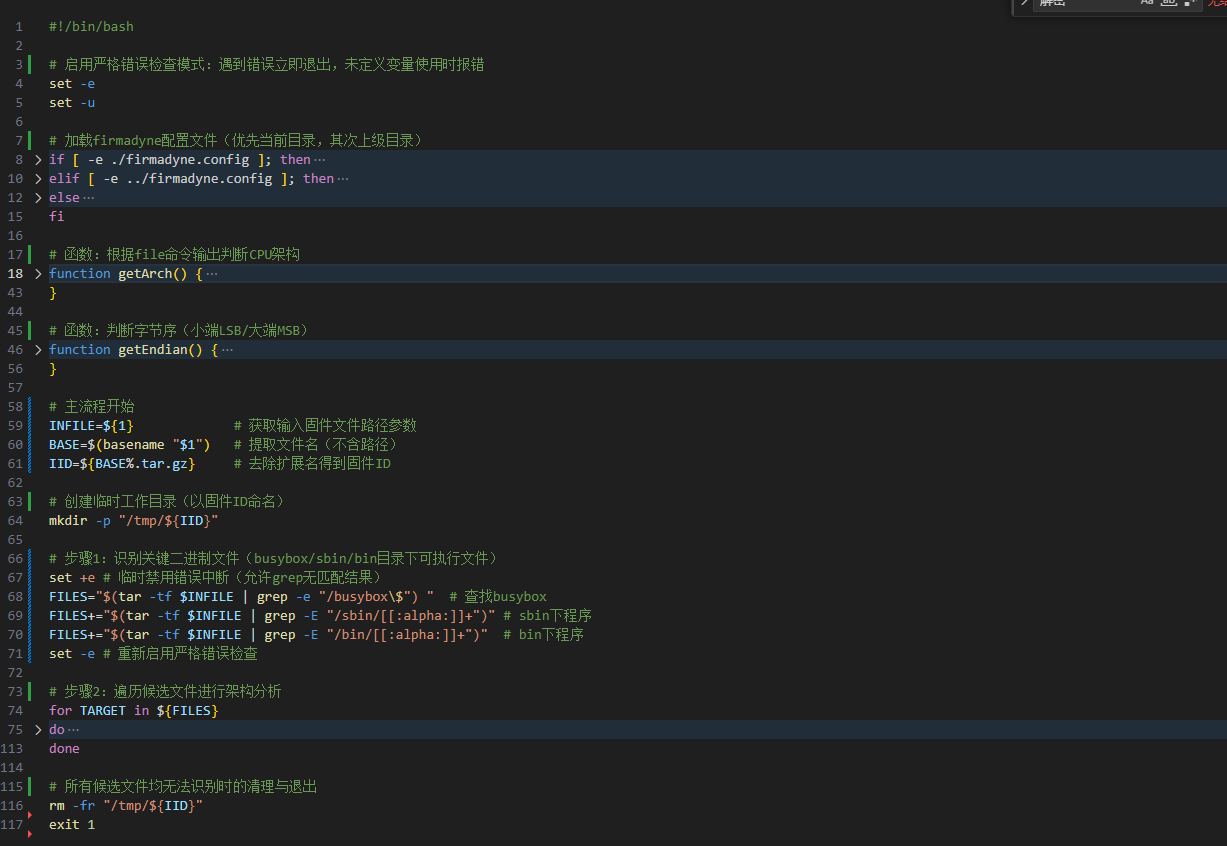Expand the replace row in find widget
1227x846 pixels.
(x=1023, y=3)
